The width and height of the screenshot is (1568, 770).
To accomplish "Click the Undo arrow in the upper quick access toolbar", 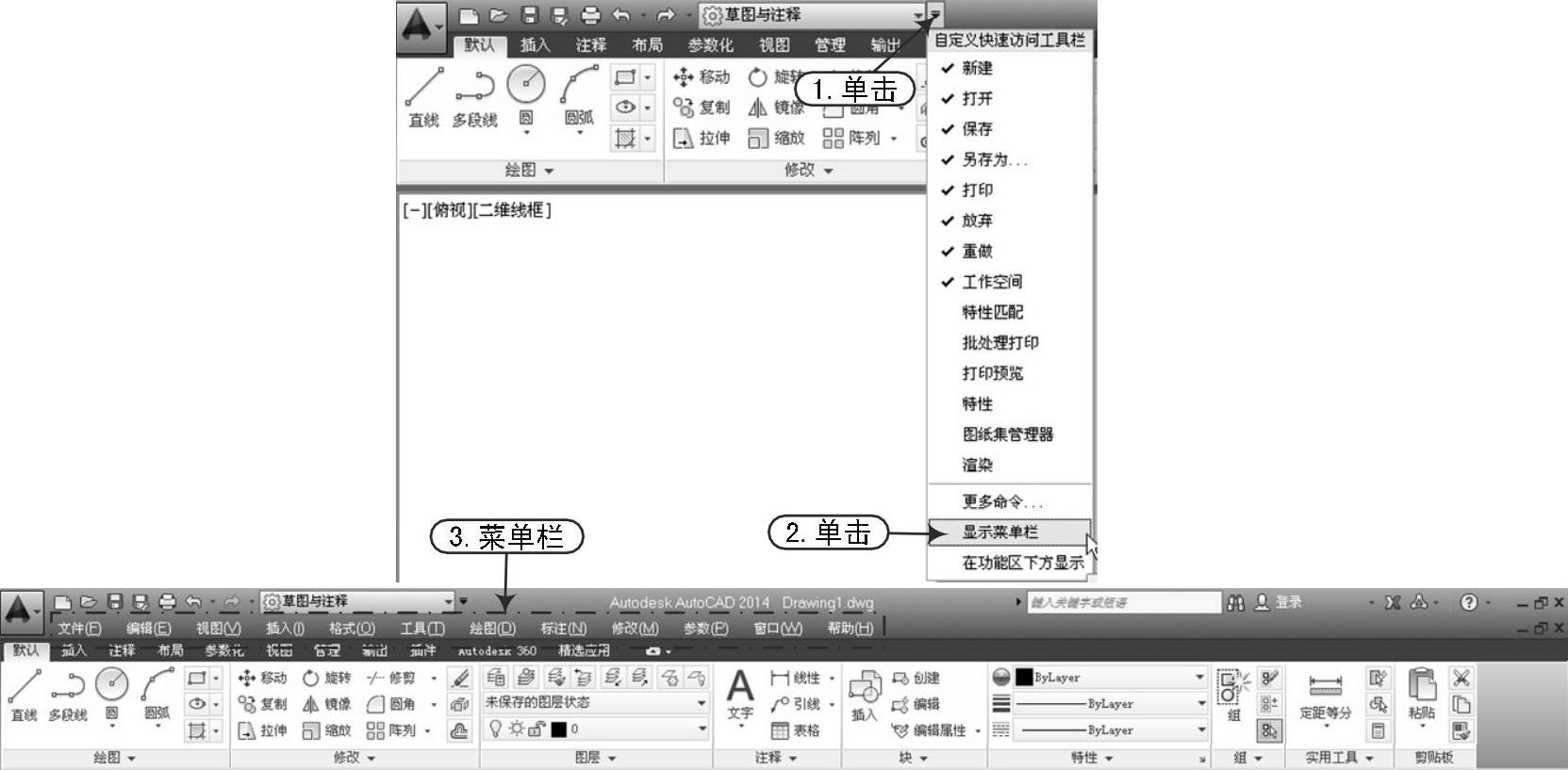I will (620, 15).
